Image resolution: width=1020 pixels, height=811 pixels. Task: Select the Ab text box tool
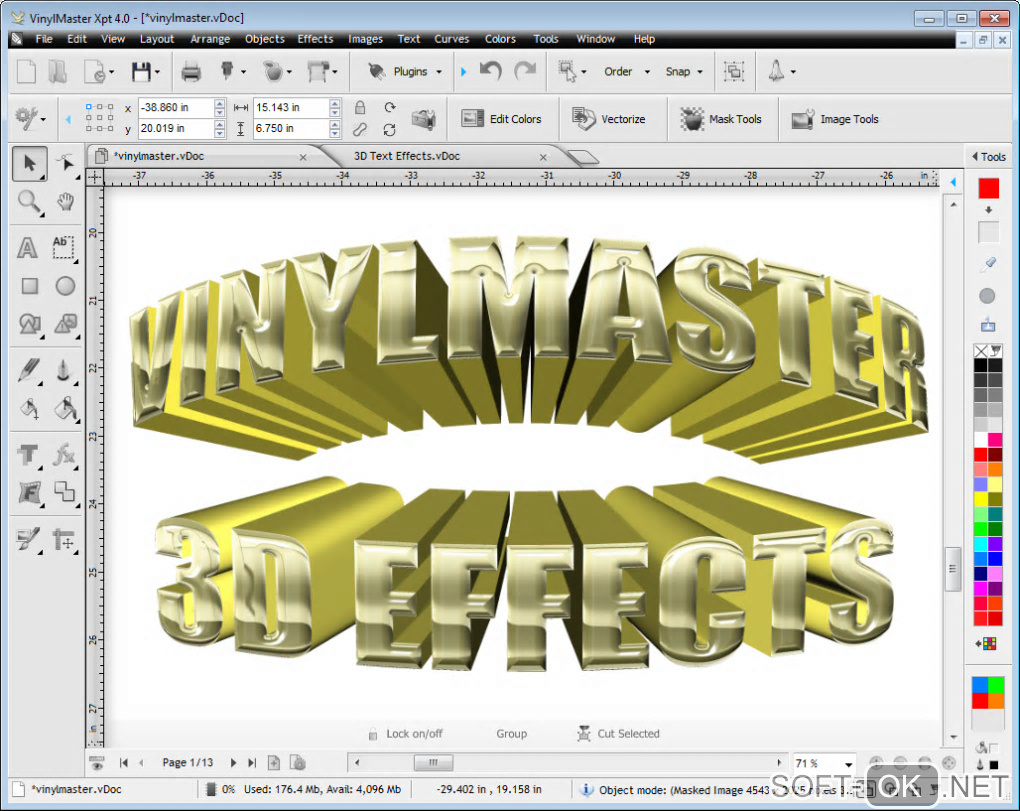[x=63, y=248]
